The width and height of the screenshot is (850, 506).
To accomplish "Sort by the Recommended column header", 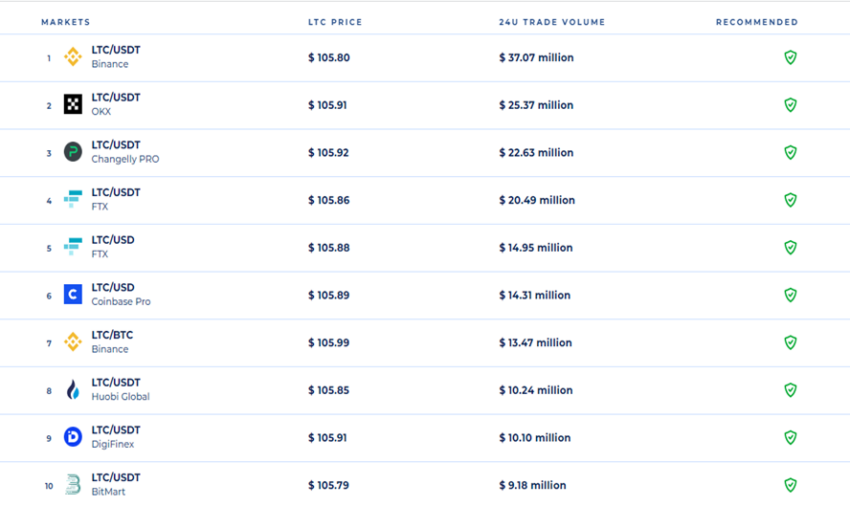I will click(757, 22).
